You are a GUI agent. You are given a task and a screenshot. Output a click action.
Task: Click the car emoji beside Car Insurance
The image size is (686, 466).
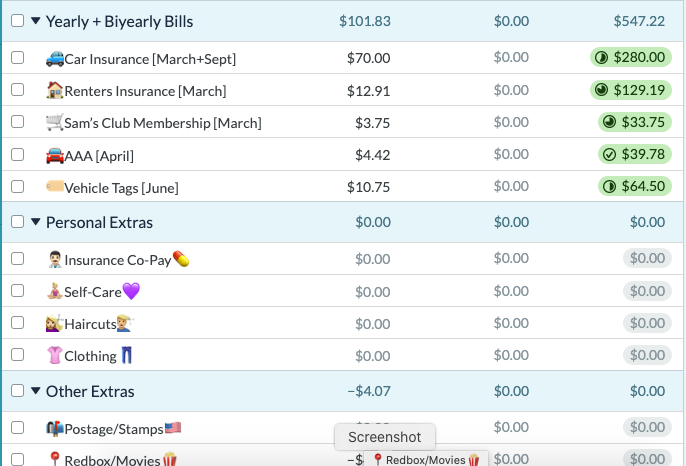[55, 58]
